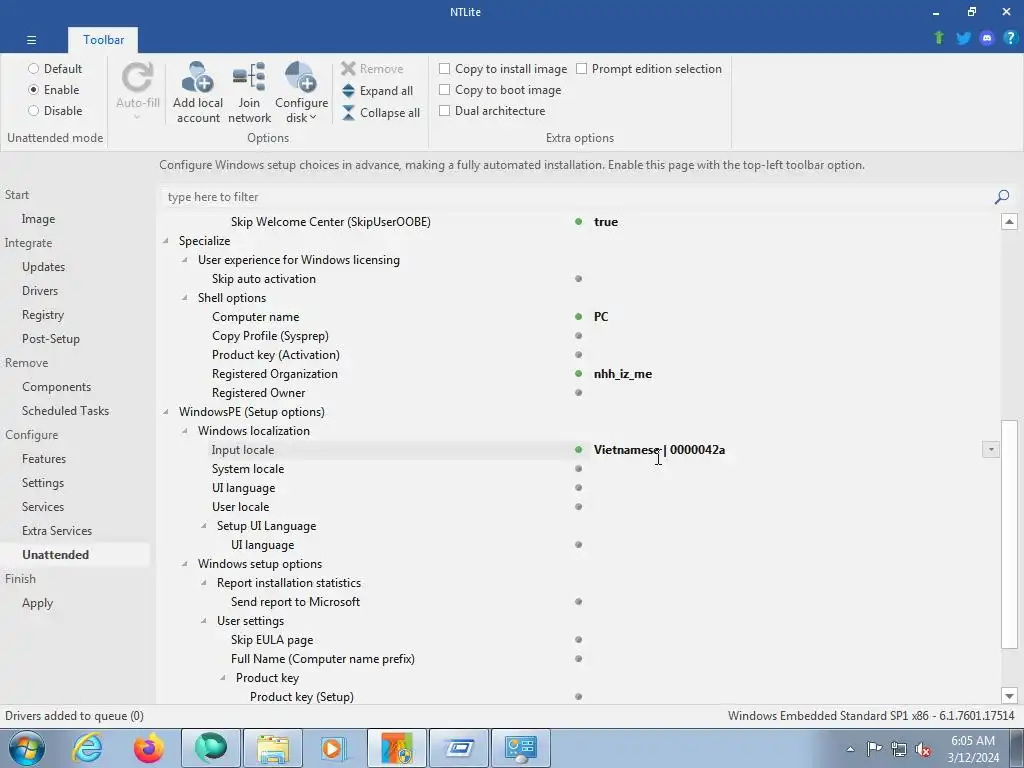This screenshot has height=768, width=1024.
Task: Click the Computer name green status dot
Action: click(x=578, y=317)
